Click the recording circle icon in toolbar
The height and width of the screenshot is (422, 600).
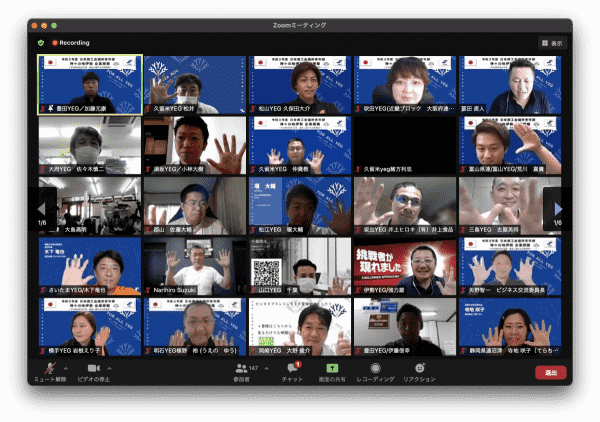[x=375, y=368]
